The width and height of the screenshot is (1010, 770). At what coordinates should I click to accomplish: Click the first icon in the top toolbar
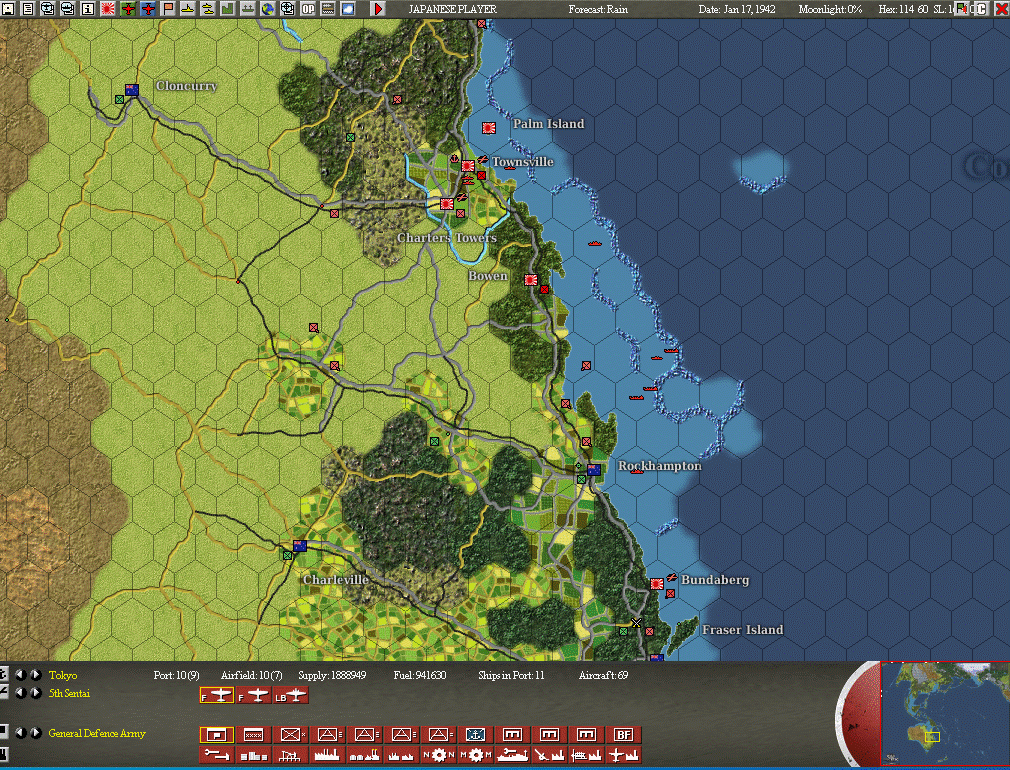tap(8, 9)
